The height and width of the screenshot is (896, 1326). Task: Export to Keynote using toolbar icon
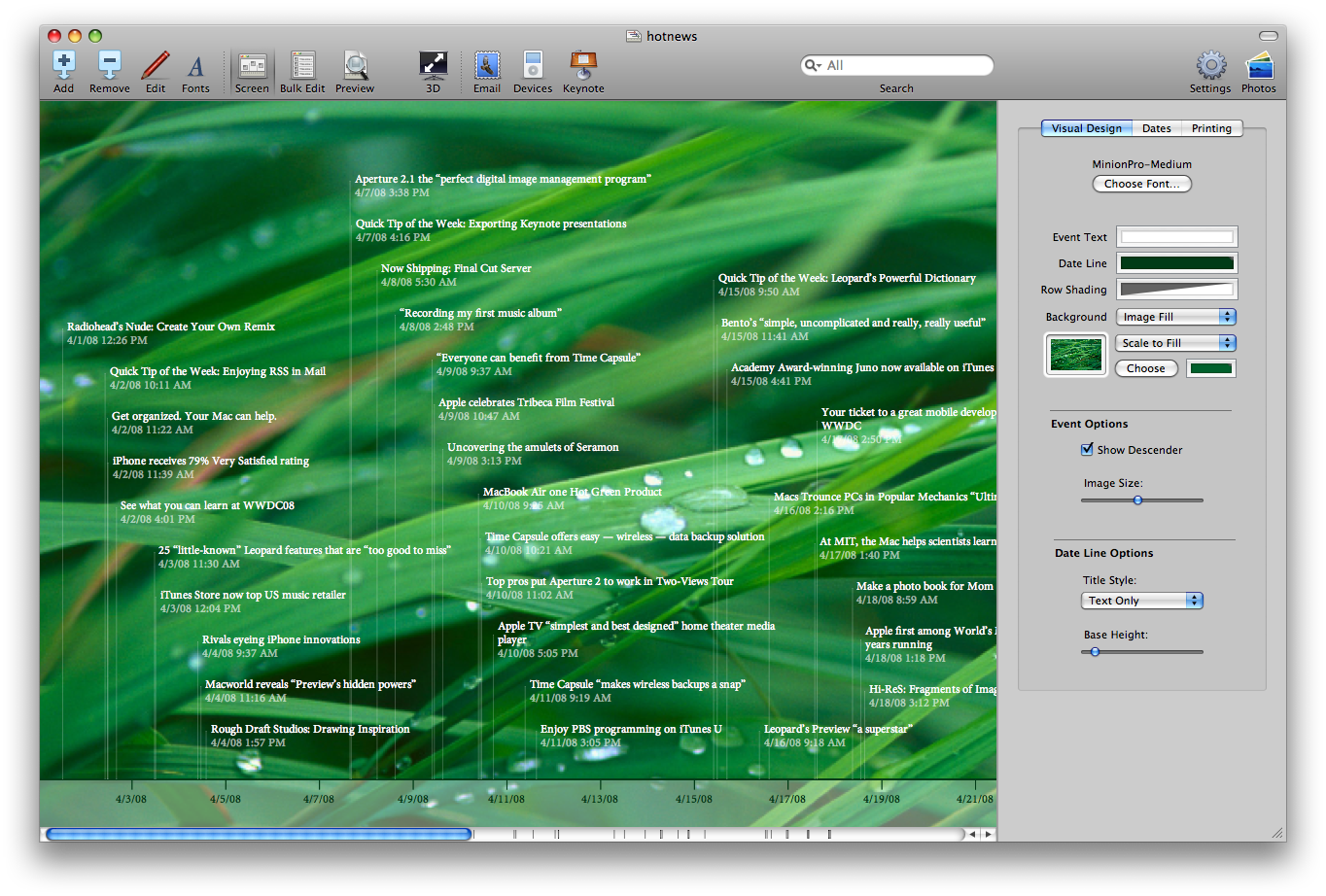(x=583, y=66)
